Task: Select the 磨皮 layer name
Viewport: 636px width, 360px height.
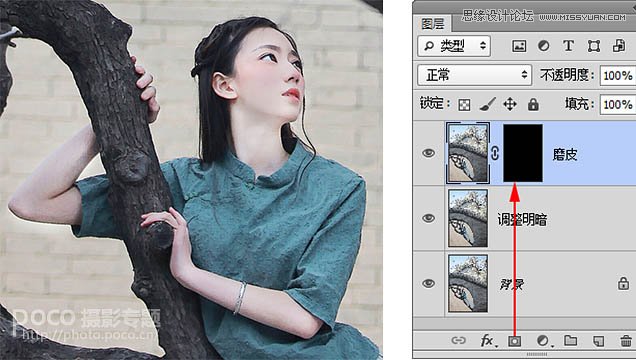Action: 565,154
